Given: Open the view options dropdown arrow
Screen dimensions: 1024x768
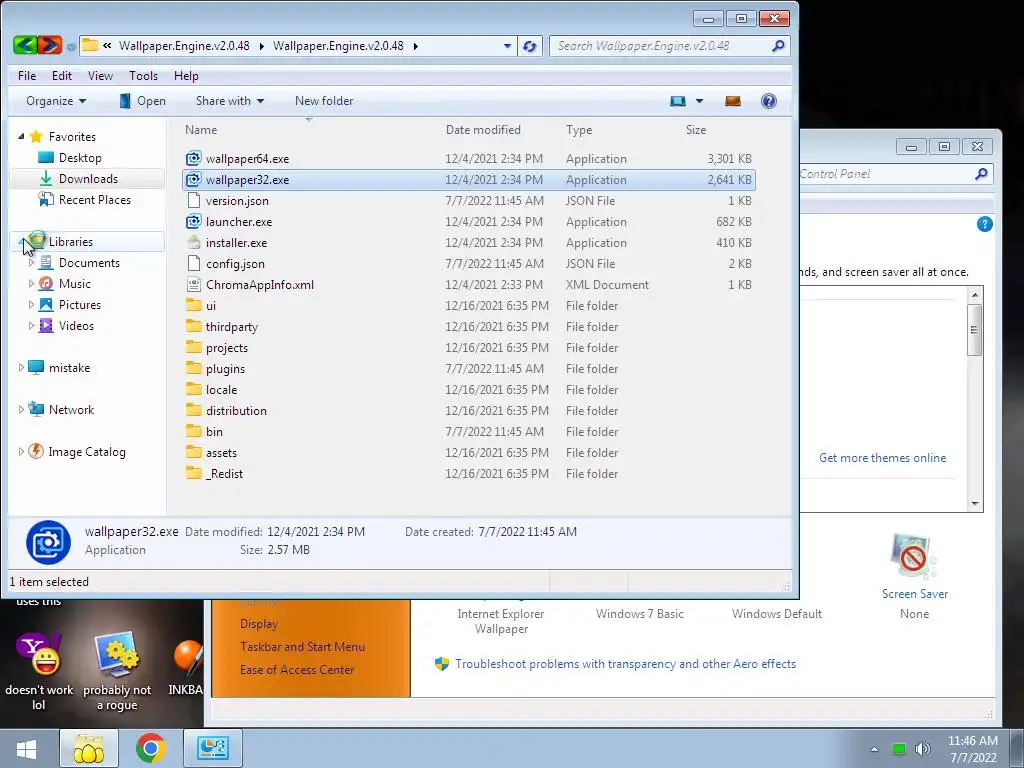Looking at the screenshot, I should 699,101.
